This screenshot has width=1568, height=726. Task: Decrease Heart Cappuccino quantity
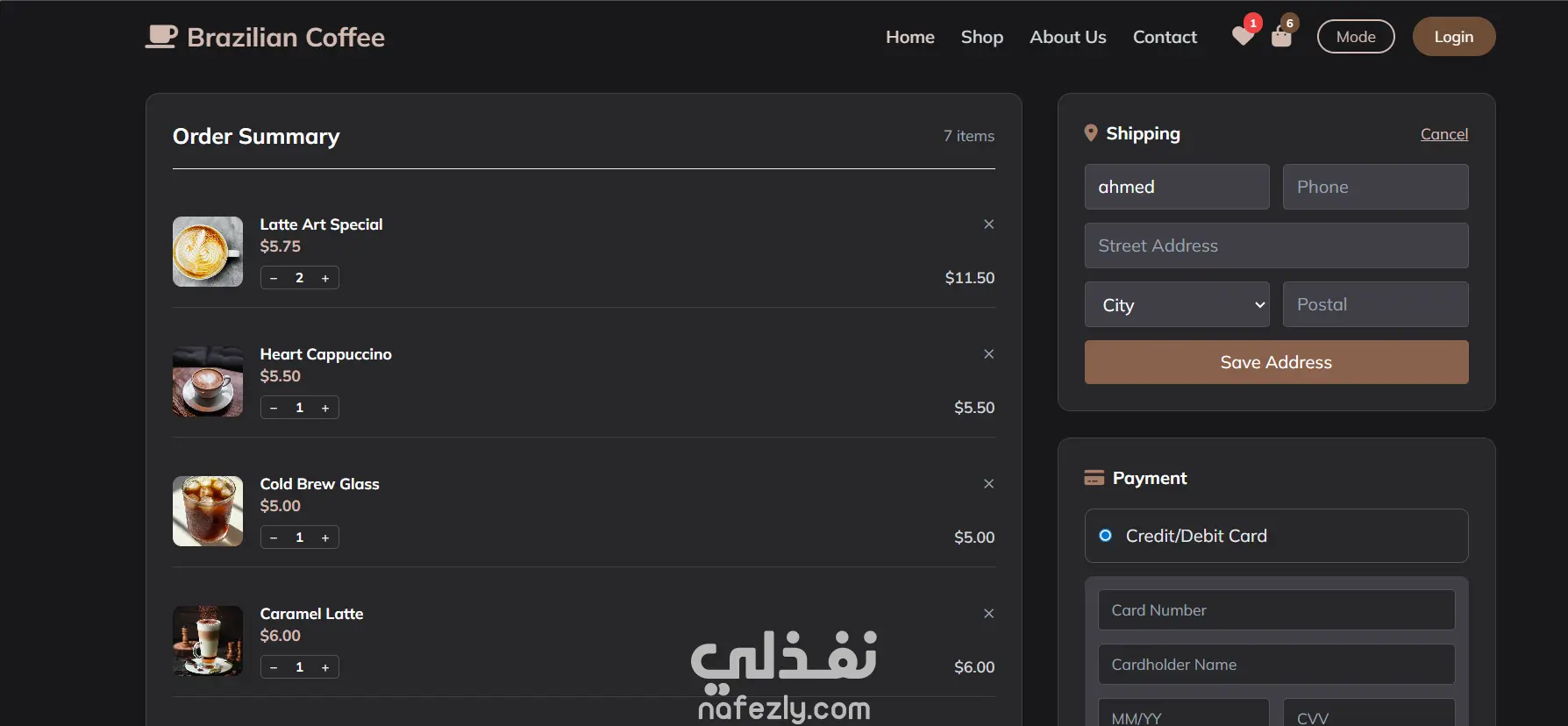click(x=274, y=408)
